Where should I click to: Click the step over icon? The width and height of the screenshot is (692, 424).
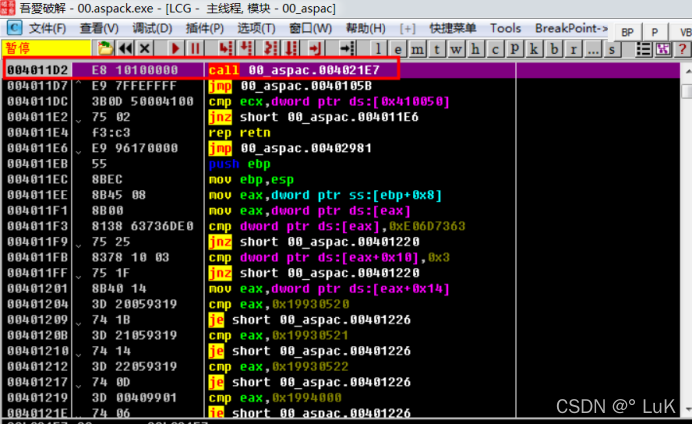click(x=246, y=48)
